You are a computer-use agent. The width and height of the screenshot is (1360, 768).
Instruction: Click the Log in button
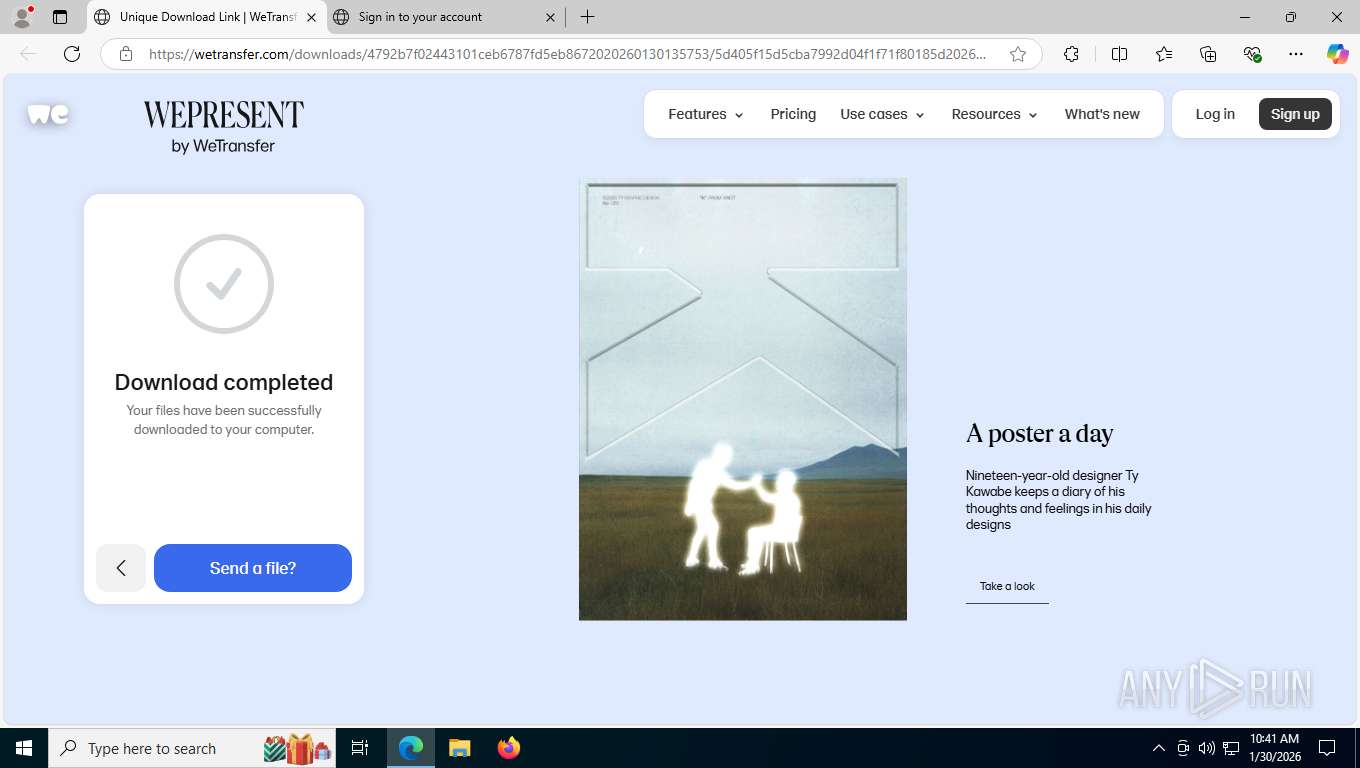point(1215,114)
